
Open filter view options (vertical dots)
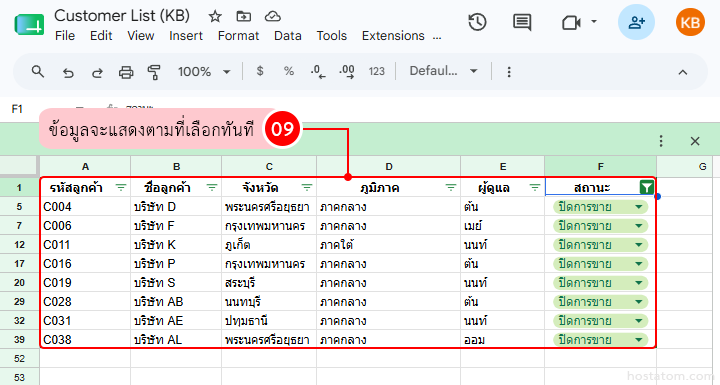point(661,141)
